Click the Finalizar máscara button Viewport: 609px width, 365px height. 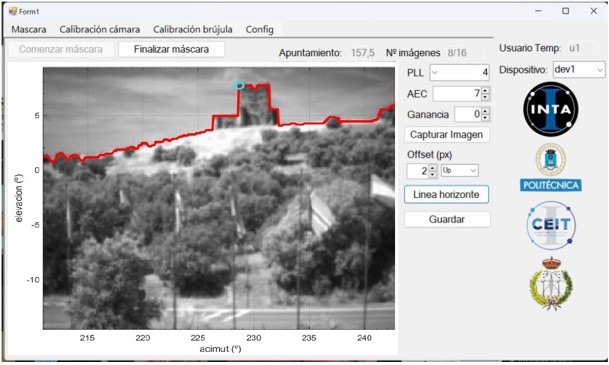[x=171, y=49]
